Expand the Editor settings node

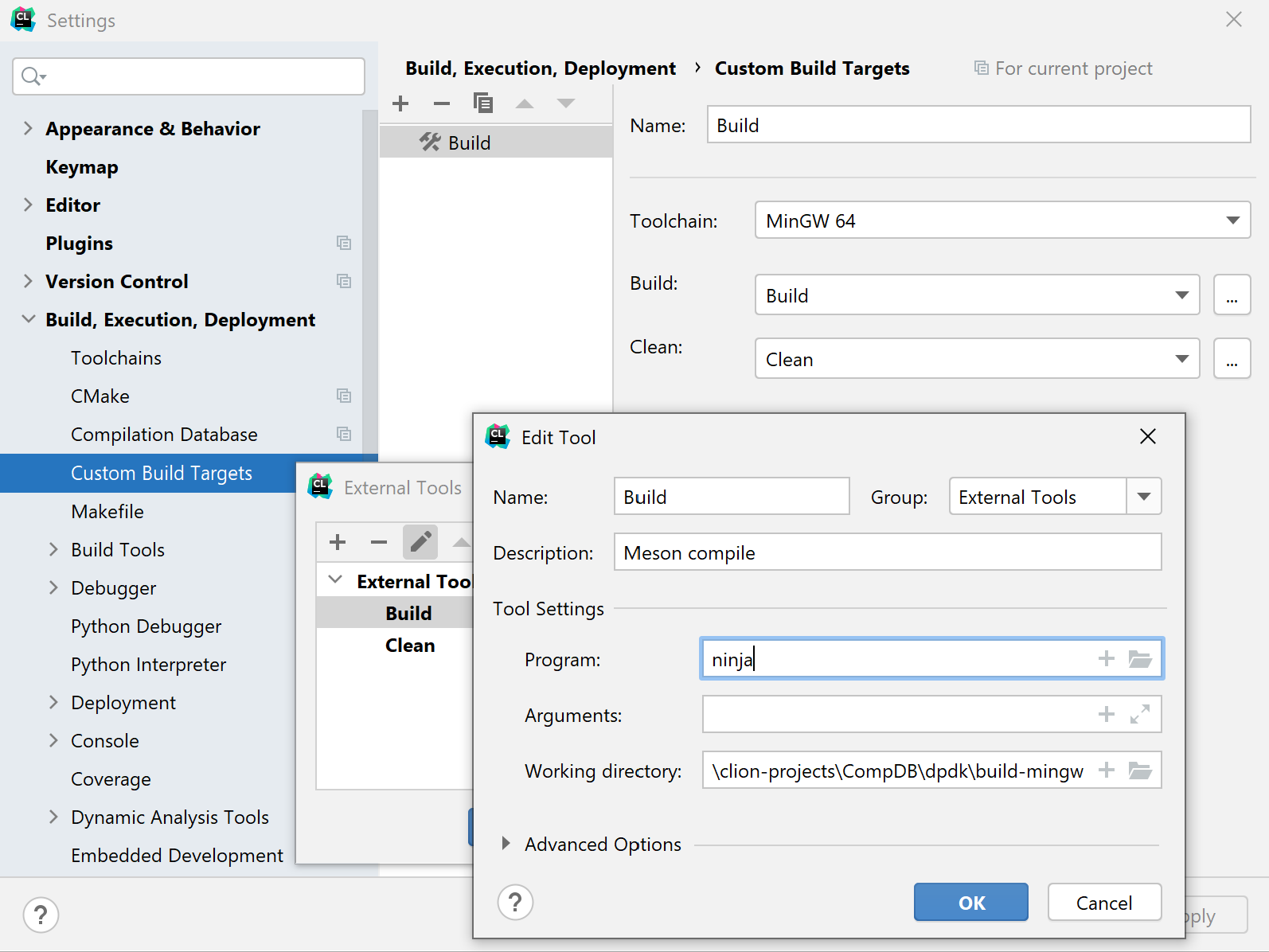pyautogui.click(x=28, y=205)
